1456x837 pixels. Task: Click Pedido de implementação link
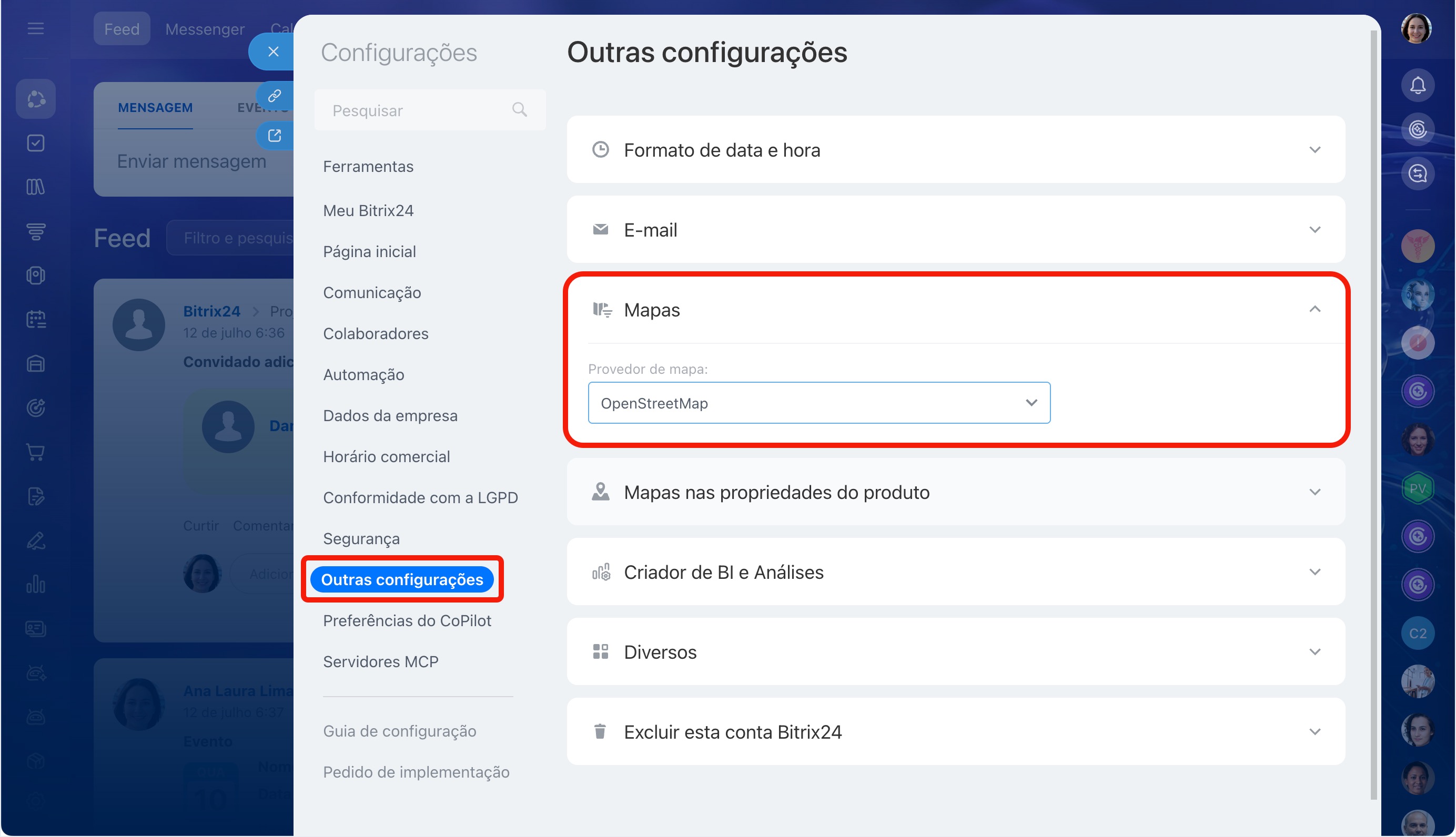pyautogui.click(x=416, y=772)
